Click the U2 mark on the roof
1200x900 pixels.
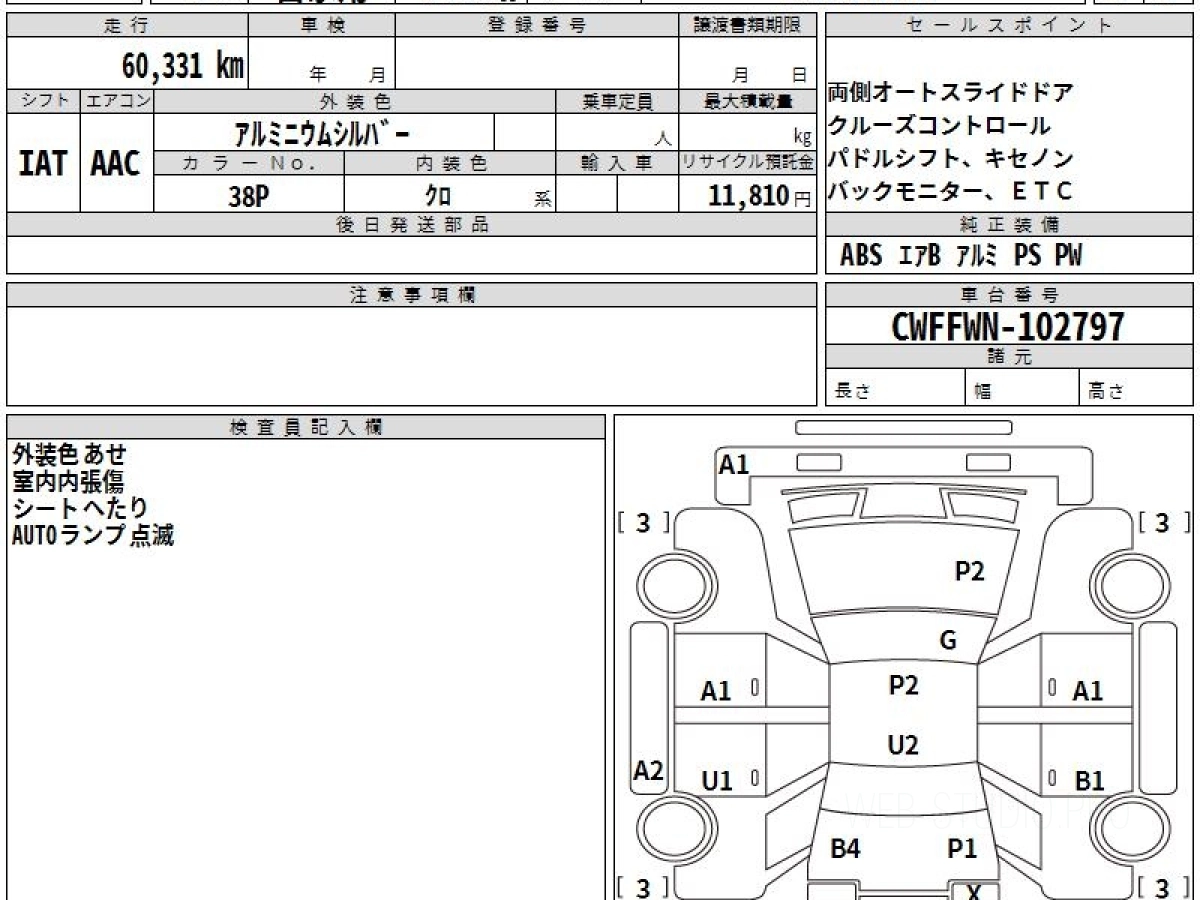pyautogui.click(x=903, y=745)
